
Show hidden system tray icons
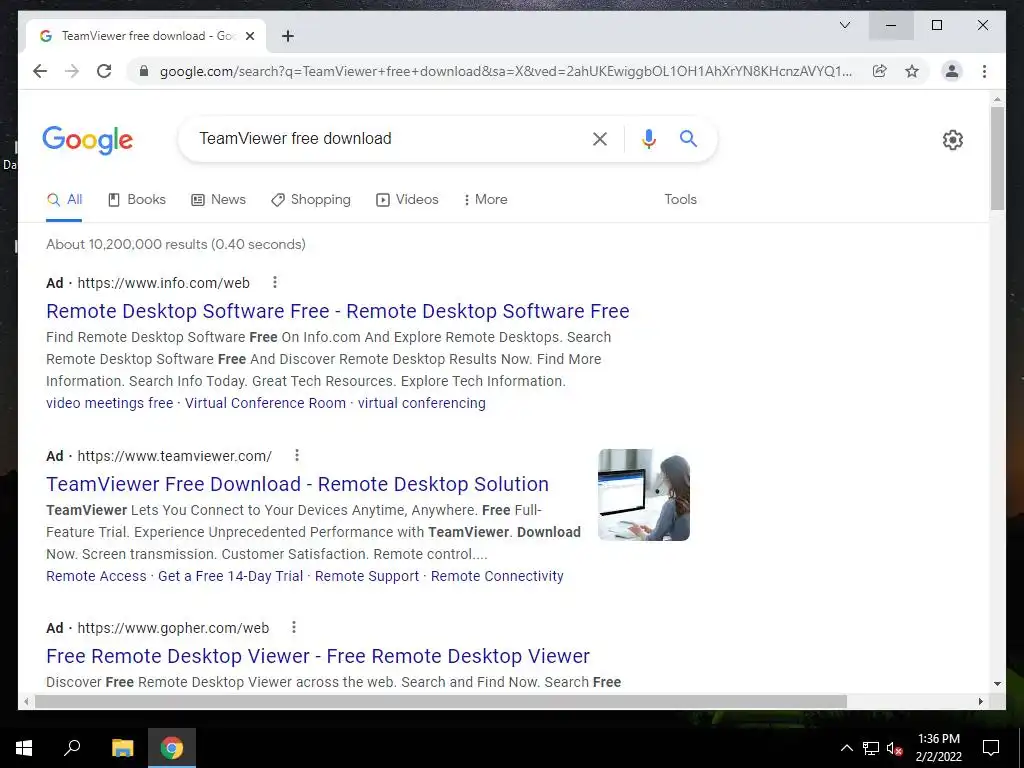[846, 748]
